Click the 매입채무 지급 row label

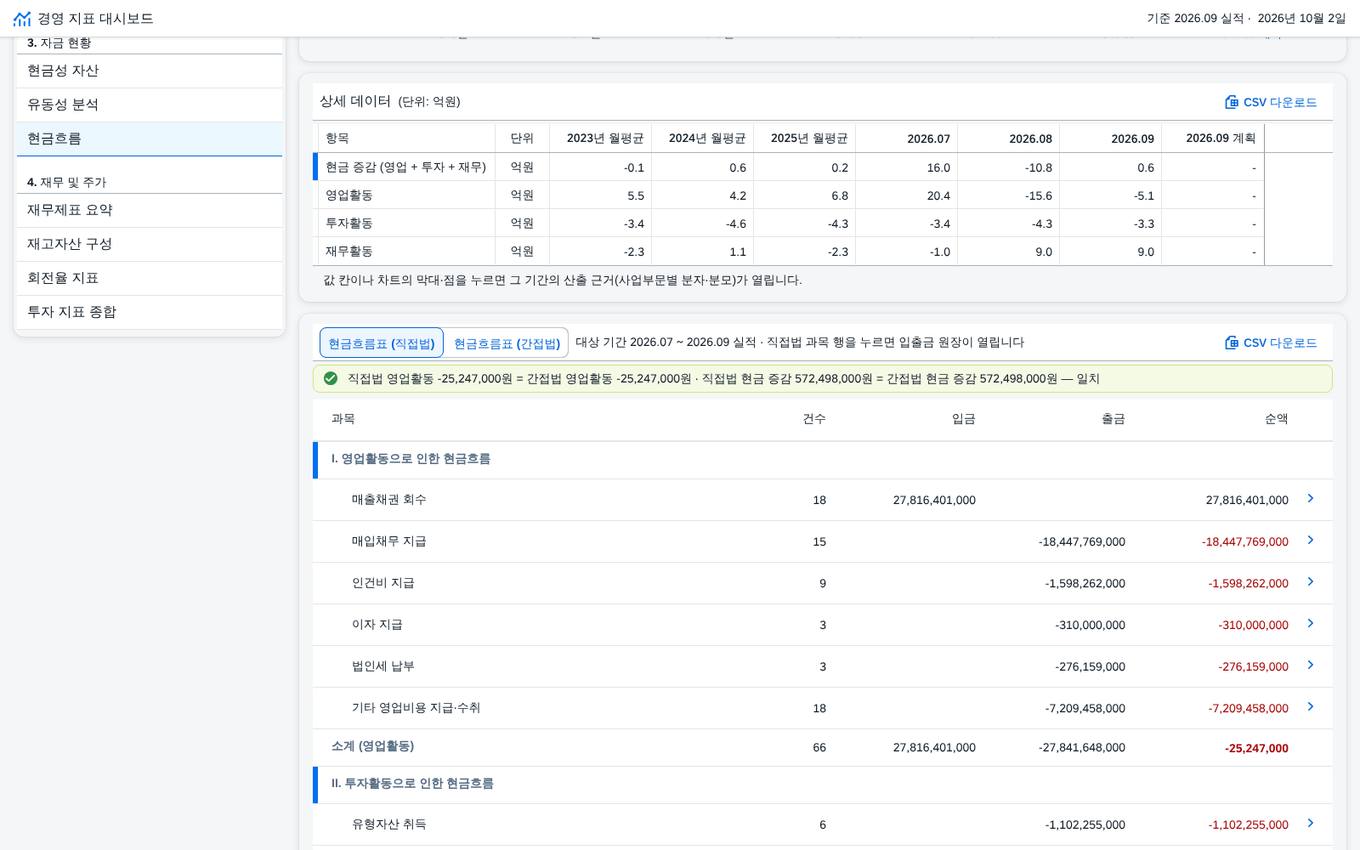pyautogui.click(x=389, y=542)
